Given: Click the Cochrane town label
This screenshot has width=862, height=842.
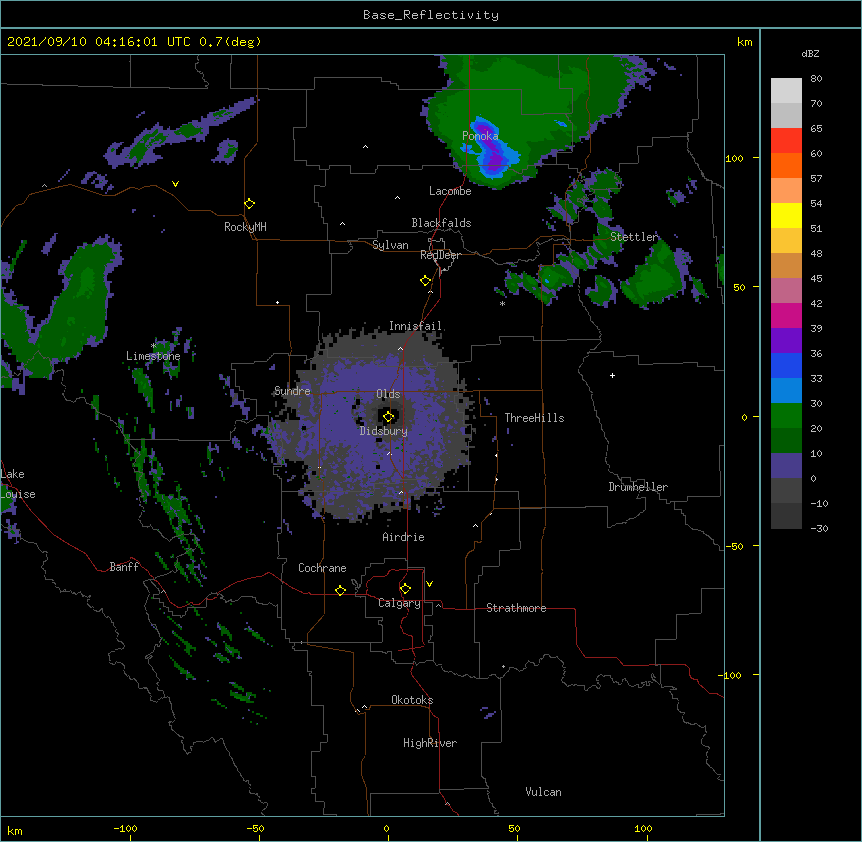Looking at the screenshot, I should click(x=322, y=568).
